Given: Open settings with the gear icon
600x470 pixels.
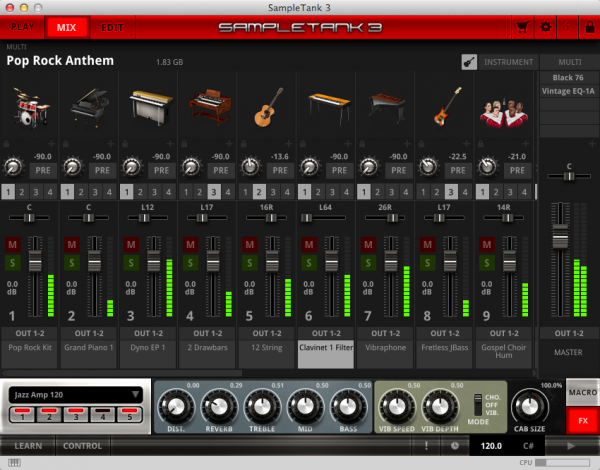Looking at the screenshot, I should [x=546, y=27].
